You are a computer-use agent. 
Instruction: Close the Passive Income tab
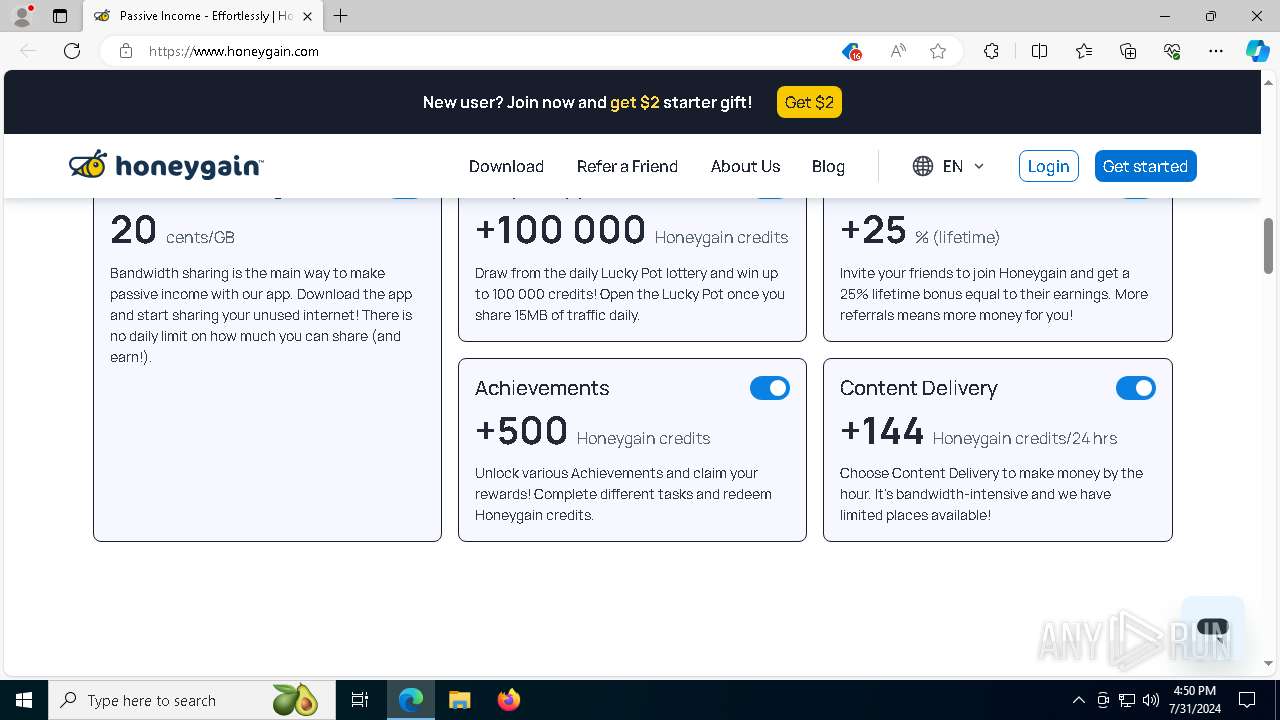[308, 16]
